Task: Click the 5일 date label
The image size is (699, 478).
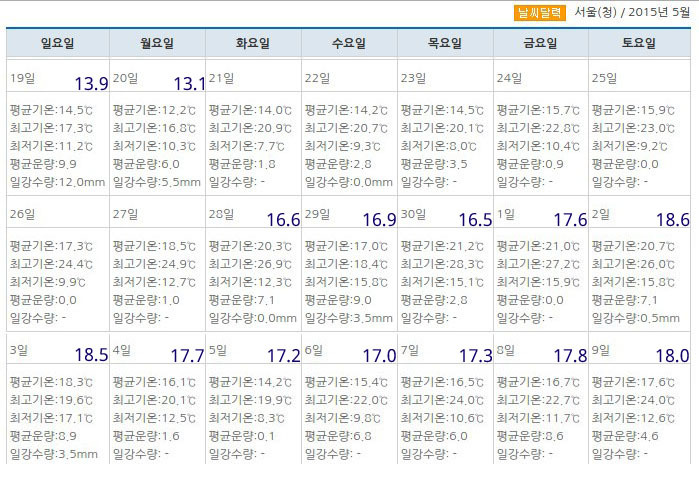Action: click(x=218, y=350)
